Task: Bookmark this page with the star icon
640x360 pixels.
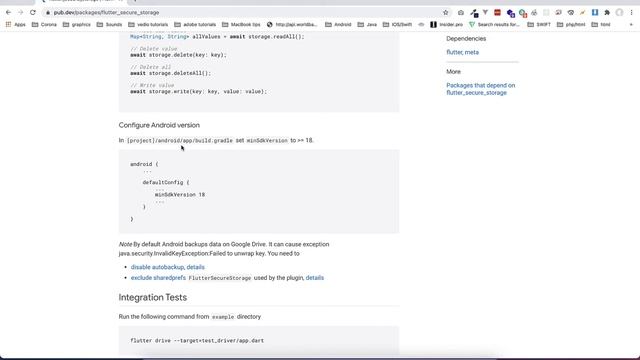Action: [446, 13]
